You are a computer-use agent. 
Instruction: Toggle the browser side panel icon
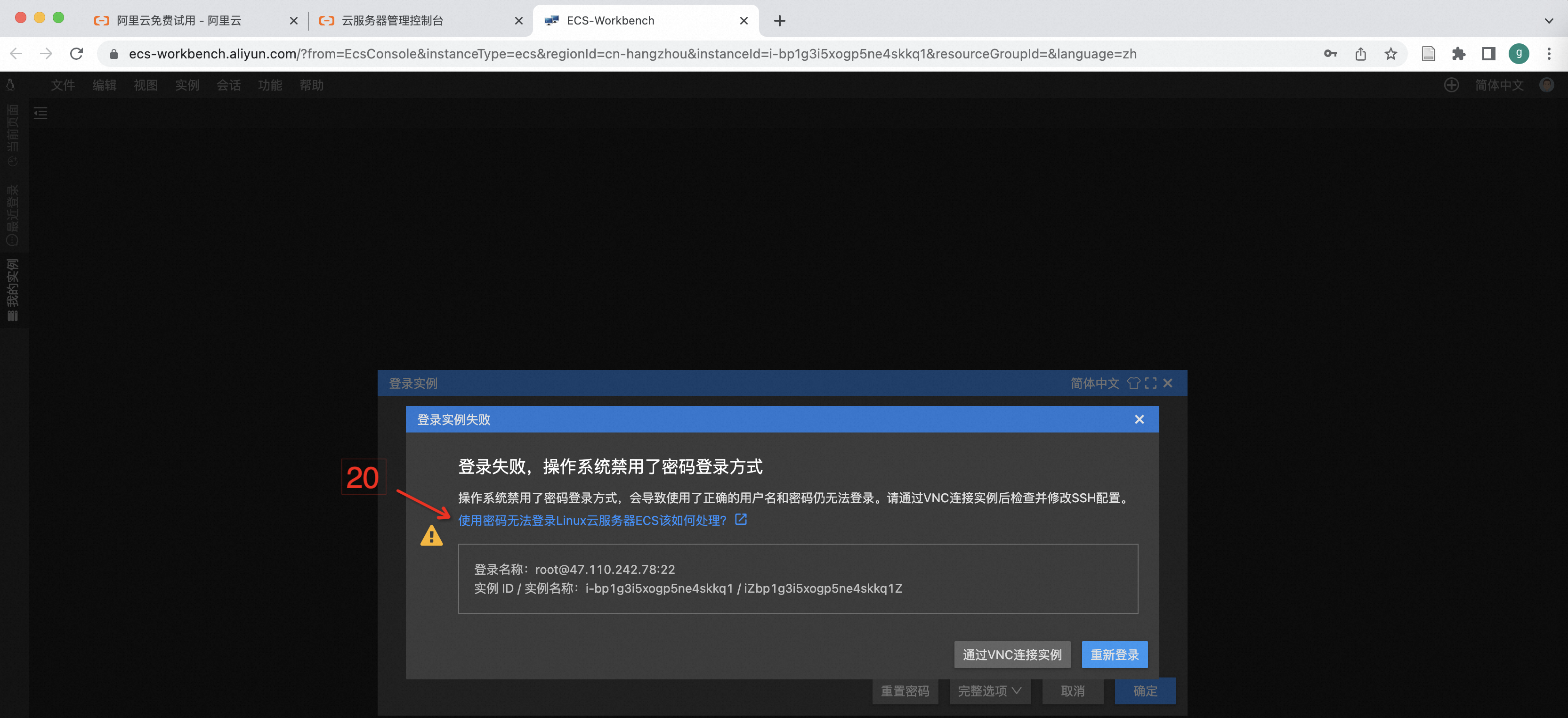tap(1488, 54)
